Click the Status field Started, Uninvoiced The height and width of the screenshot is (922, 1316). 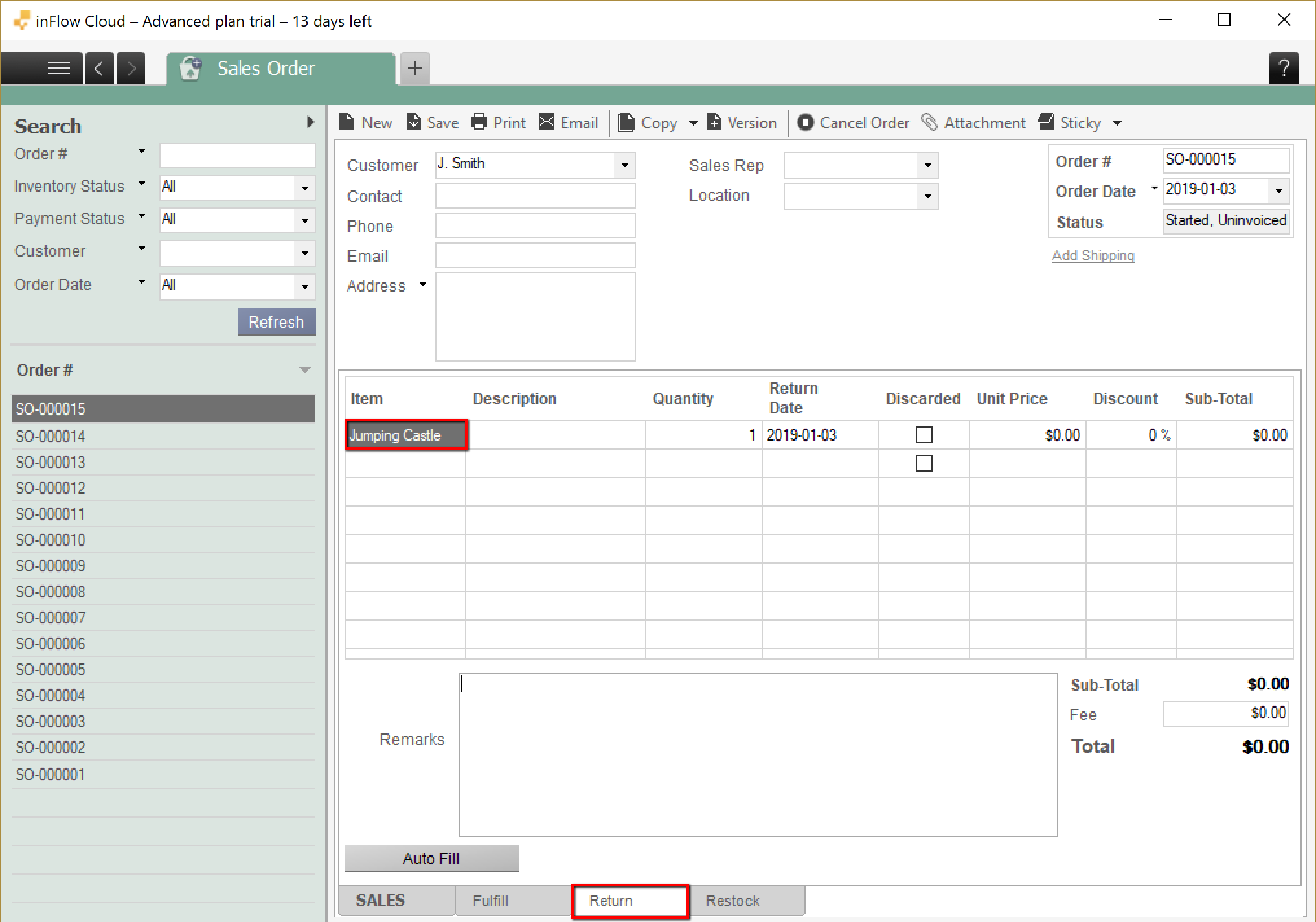pos(1226,221)
